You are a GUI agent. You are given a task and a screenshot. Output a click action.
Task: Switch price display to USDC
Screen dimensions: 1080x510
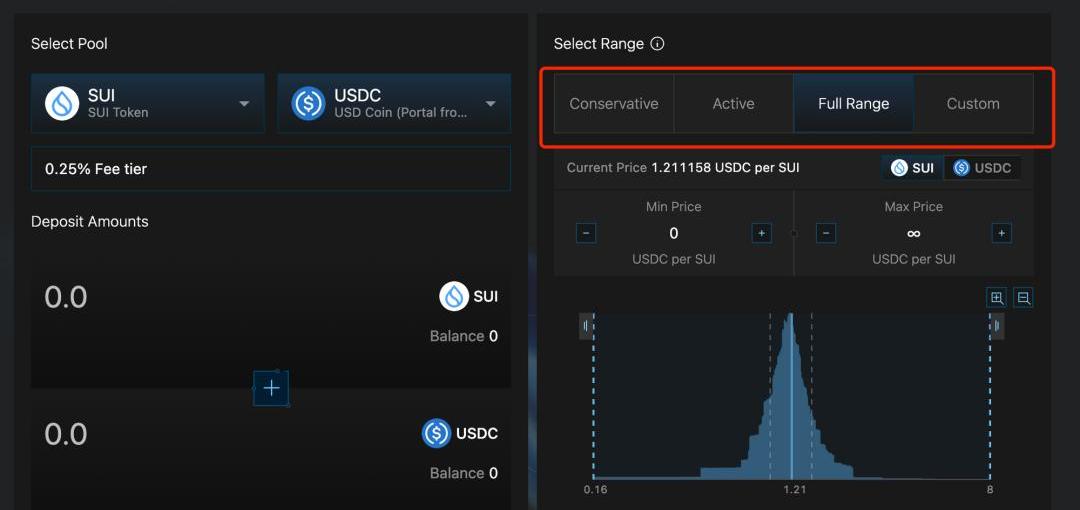982,168
